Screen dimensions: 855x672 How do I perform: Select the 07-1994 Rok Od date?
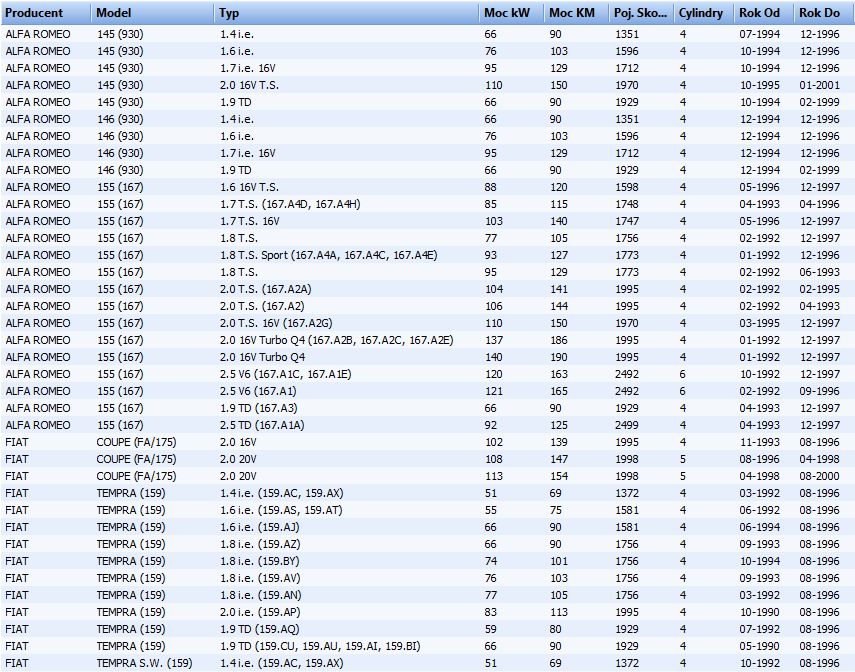[x=760, y=34]
